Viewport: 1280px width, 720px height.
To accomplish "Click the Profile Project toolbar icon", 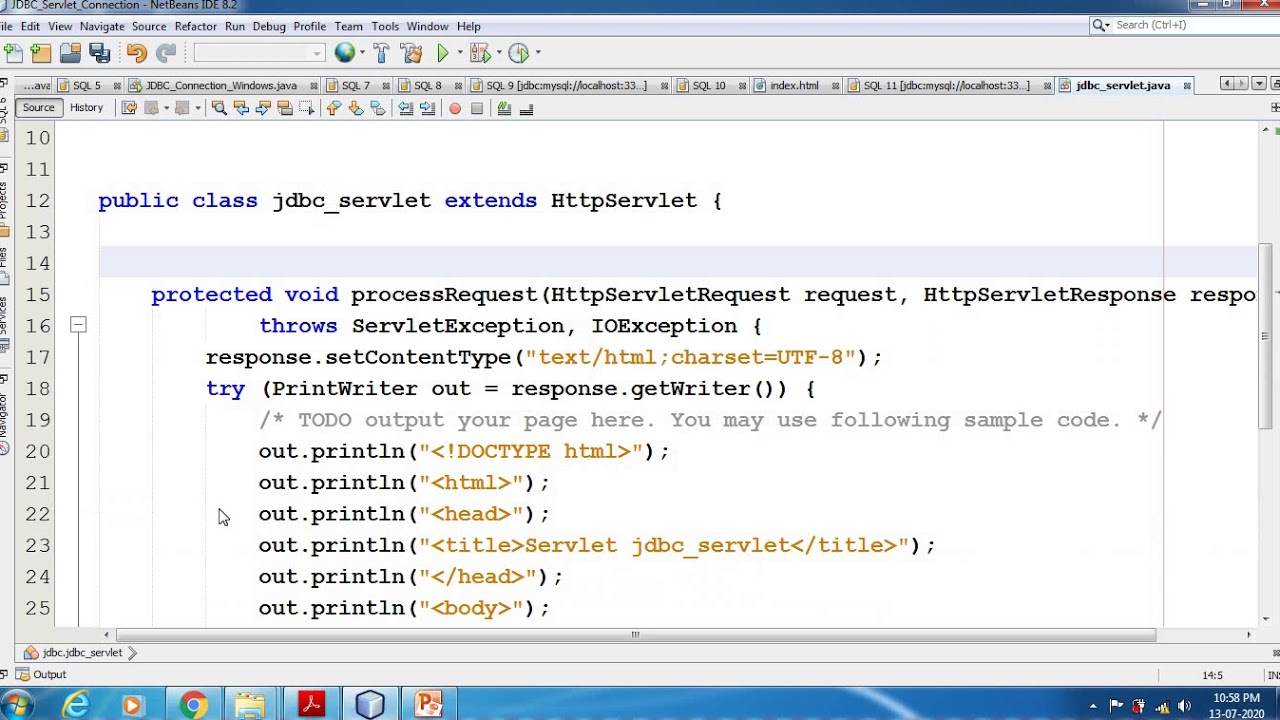I will (518, 52).
